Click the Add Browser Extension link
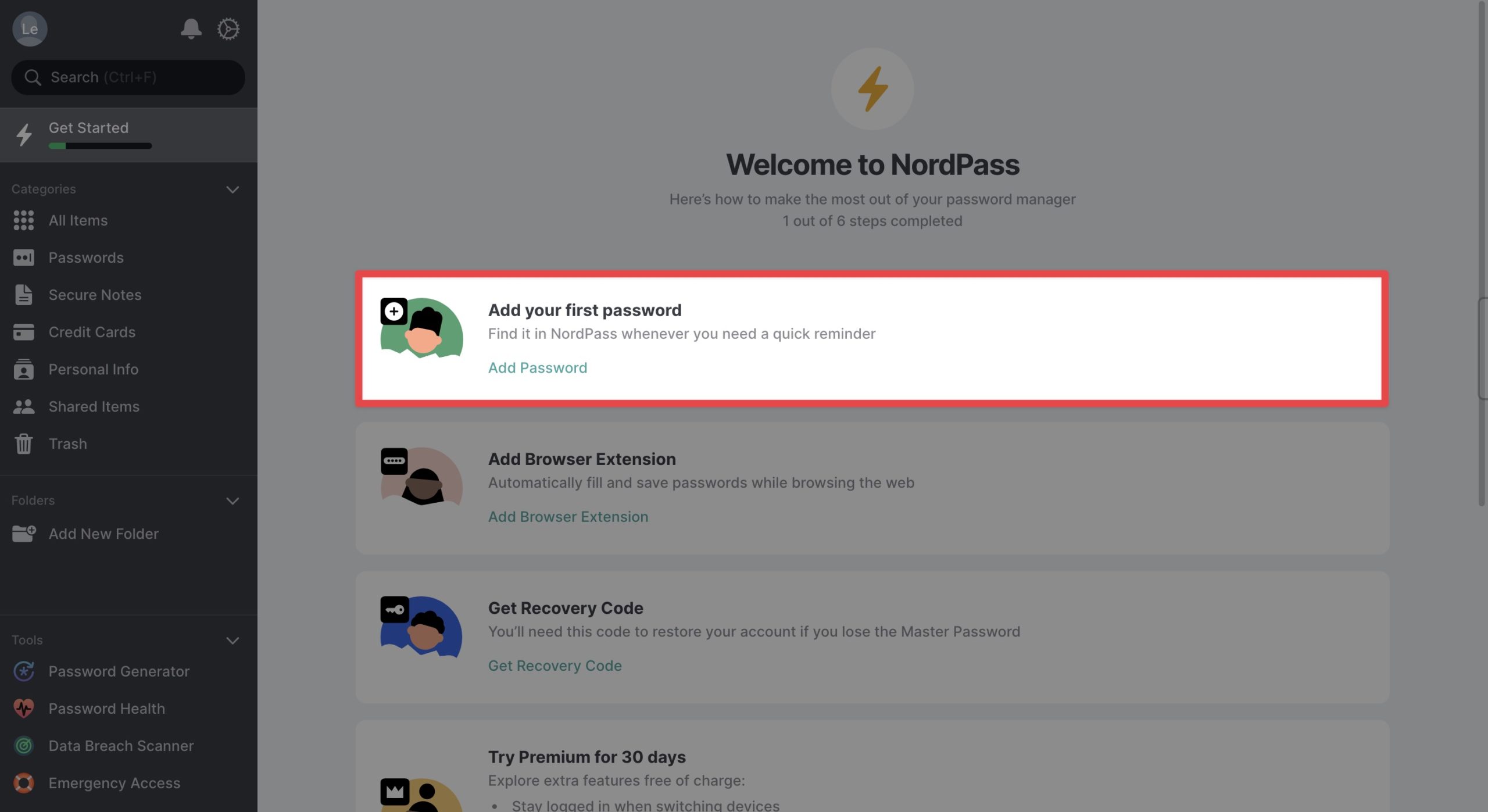Image resolution: width=1488 pixels, height=812 pixels. 568,517
